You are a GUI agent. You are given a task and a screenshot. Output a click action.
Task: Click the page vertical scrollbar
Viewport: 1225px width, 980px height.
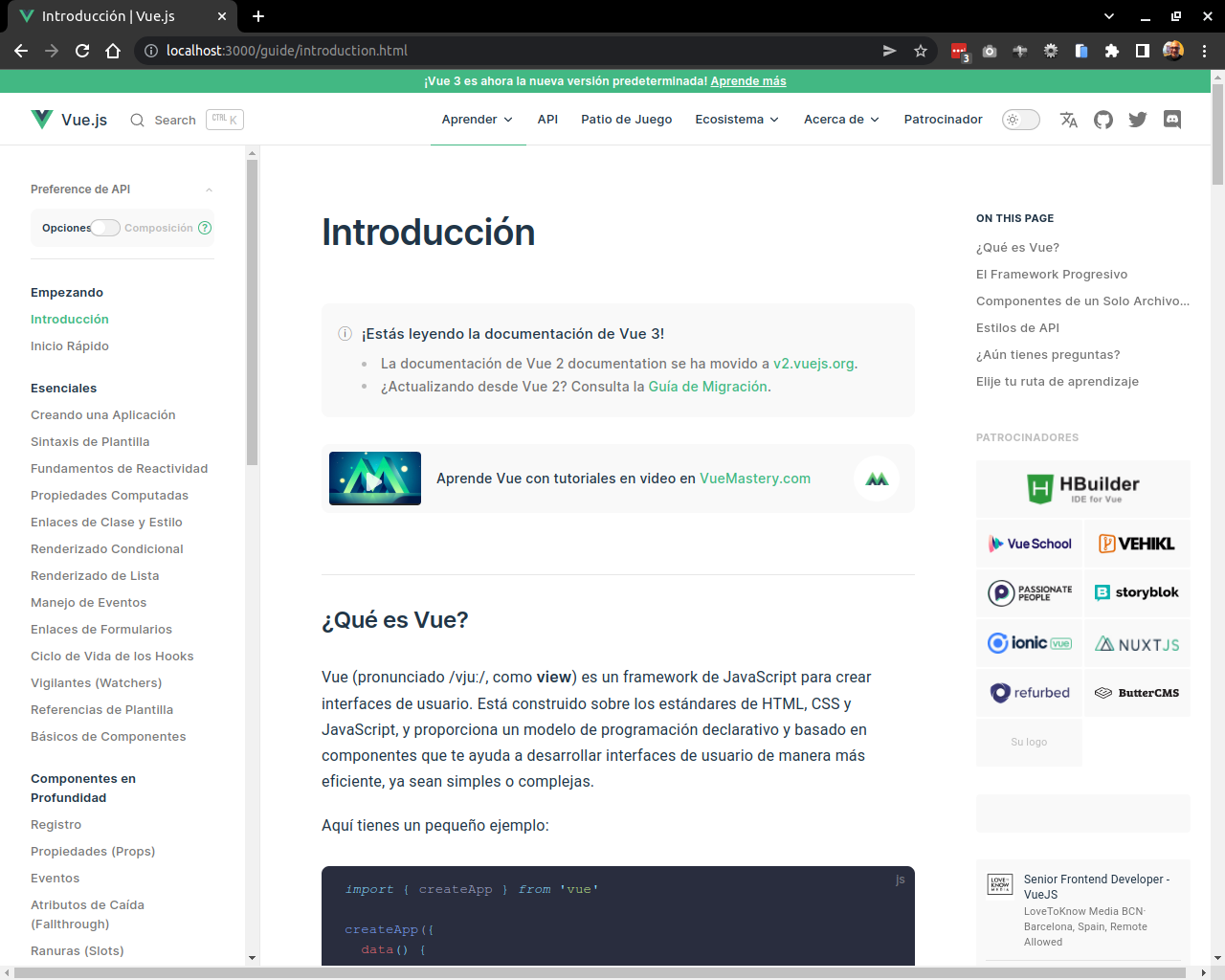tap(1217, 134)
